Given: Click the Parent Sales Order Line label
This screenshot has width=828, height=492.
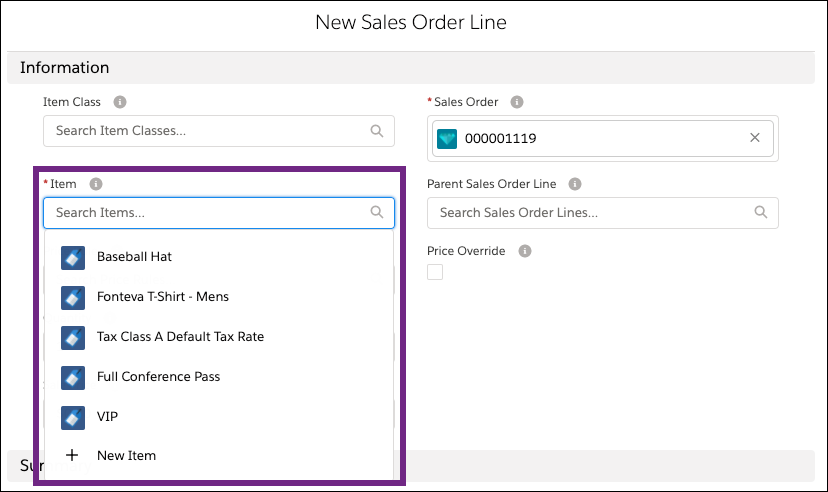Looking at the screenshot, I should [x=491, y=184].
